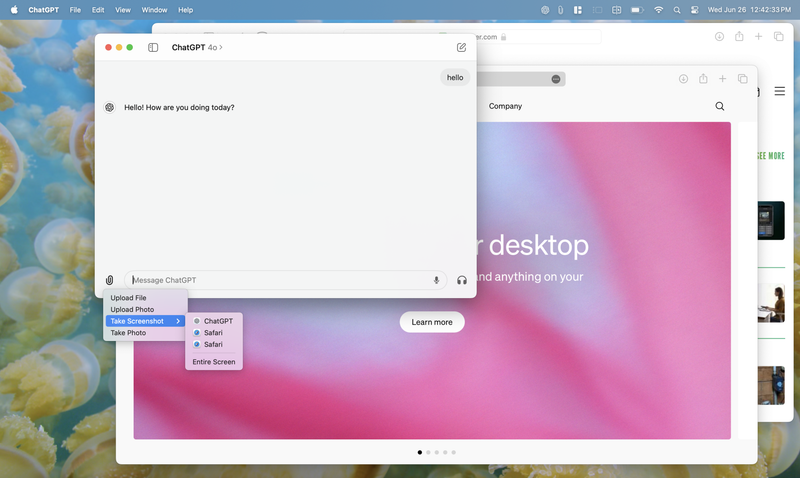Open the hamburger menu in the rear Safari window

click(x=780, y=91)
